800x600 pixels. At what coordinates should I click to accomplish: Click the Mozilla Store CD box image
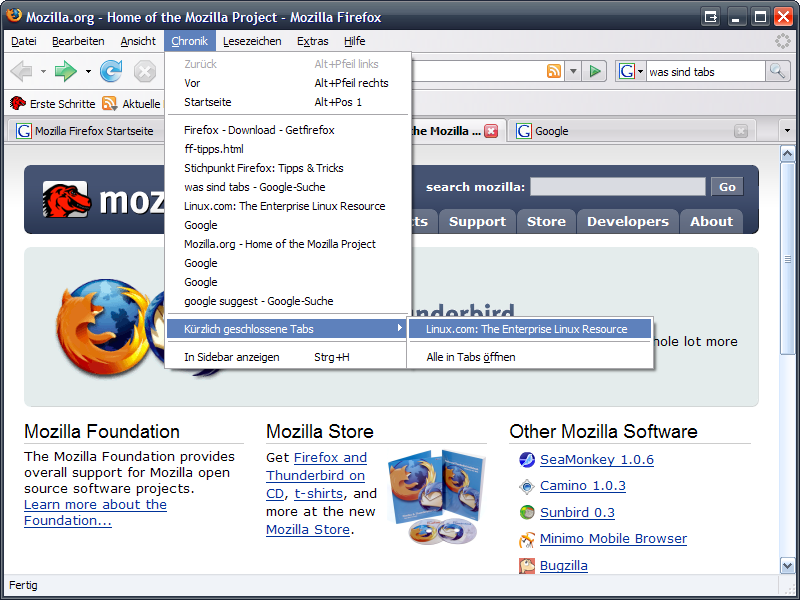click(437, 496)
